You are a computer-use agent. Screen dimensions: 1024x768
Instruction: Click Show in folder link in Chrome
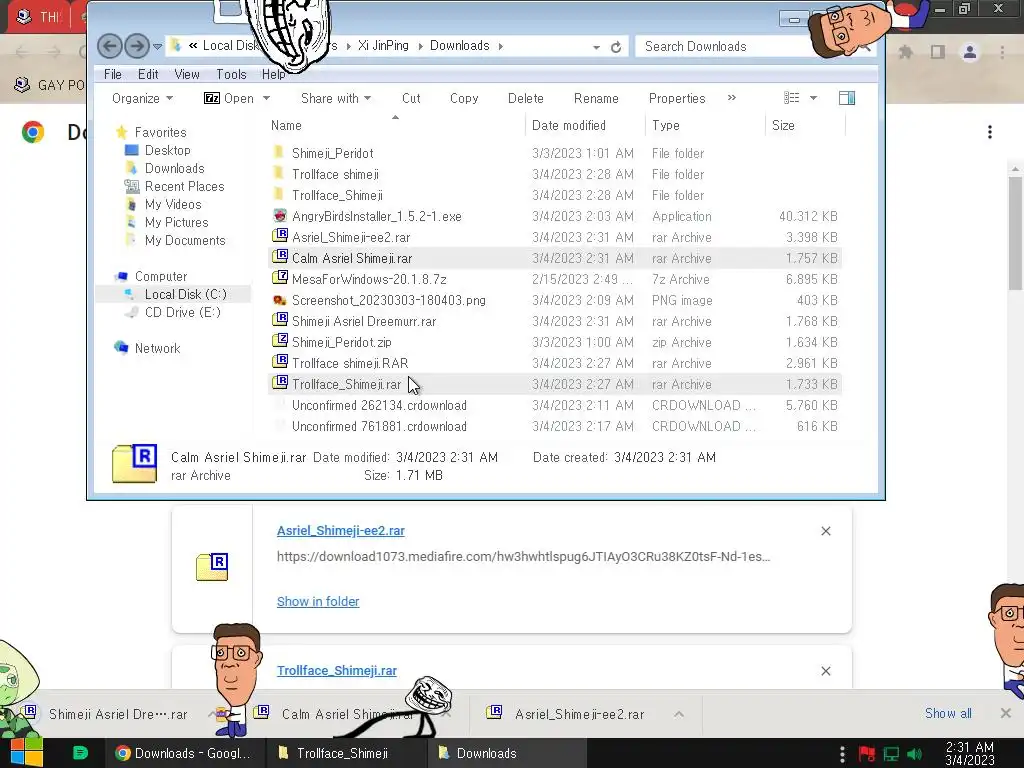click(x=317, y=601)
